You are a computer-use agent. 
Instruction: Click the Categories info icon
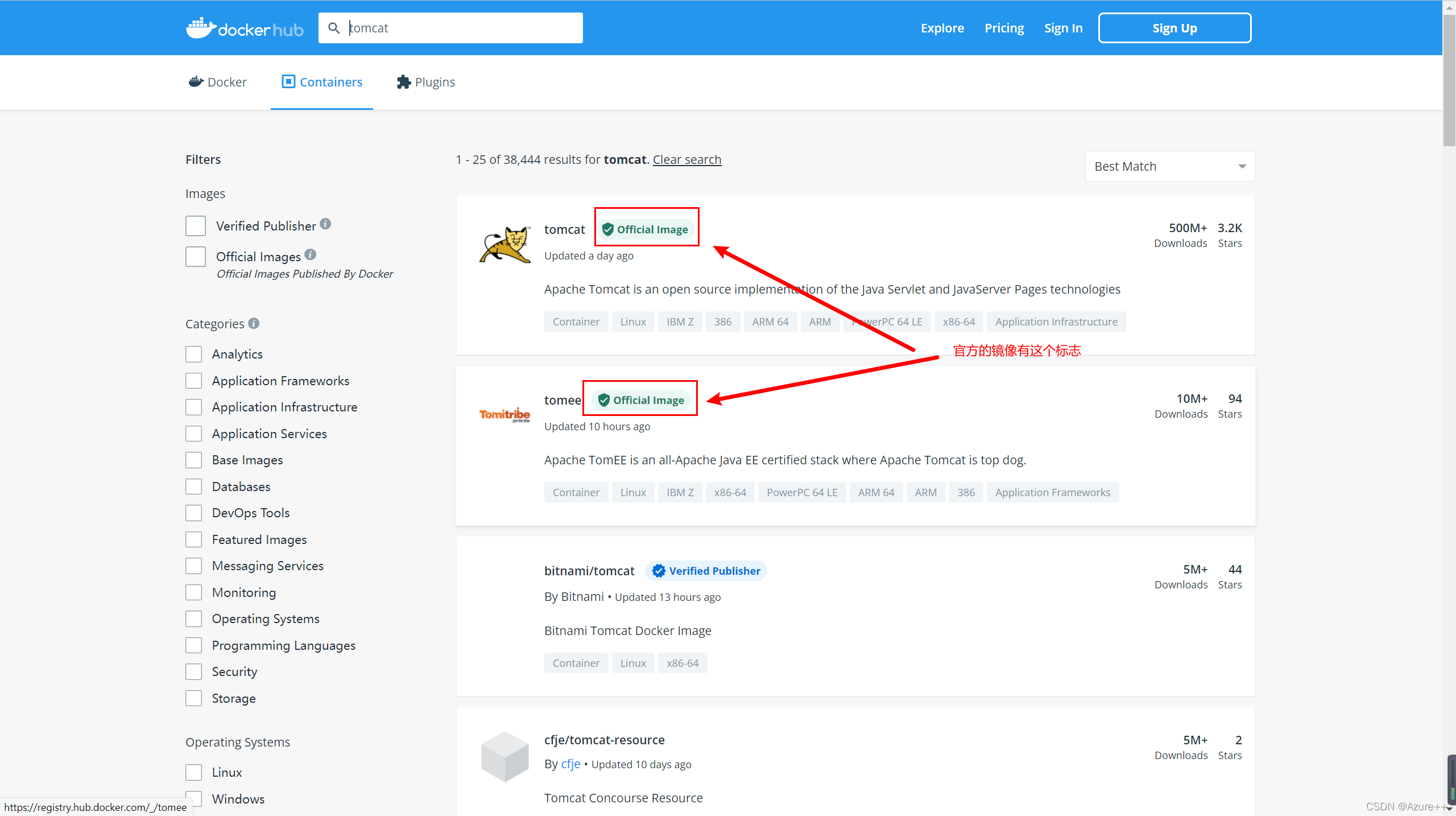[254, 323]
